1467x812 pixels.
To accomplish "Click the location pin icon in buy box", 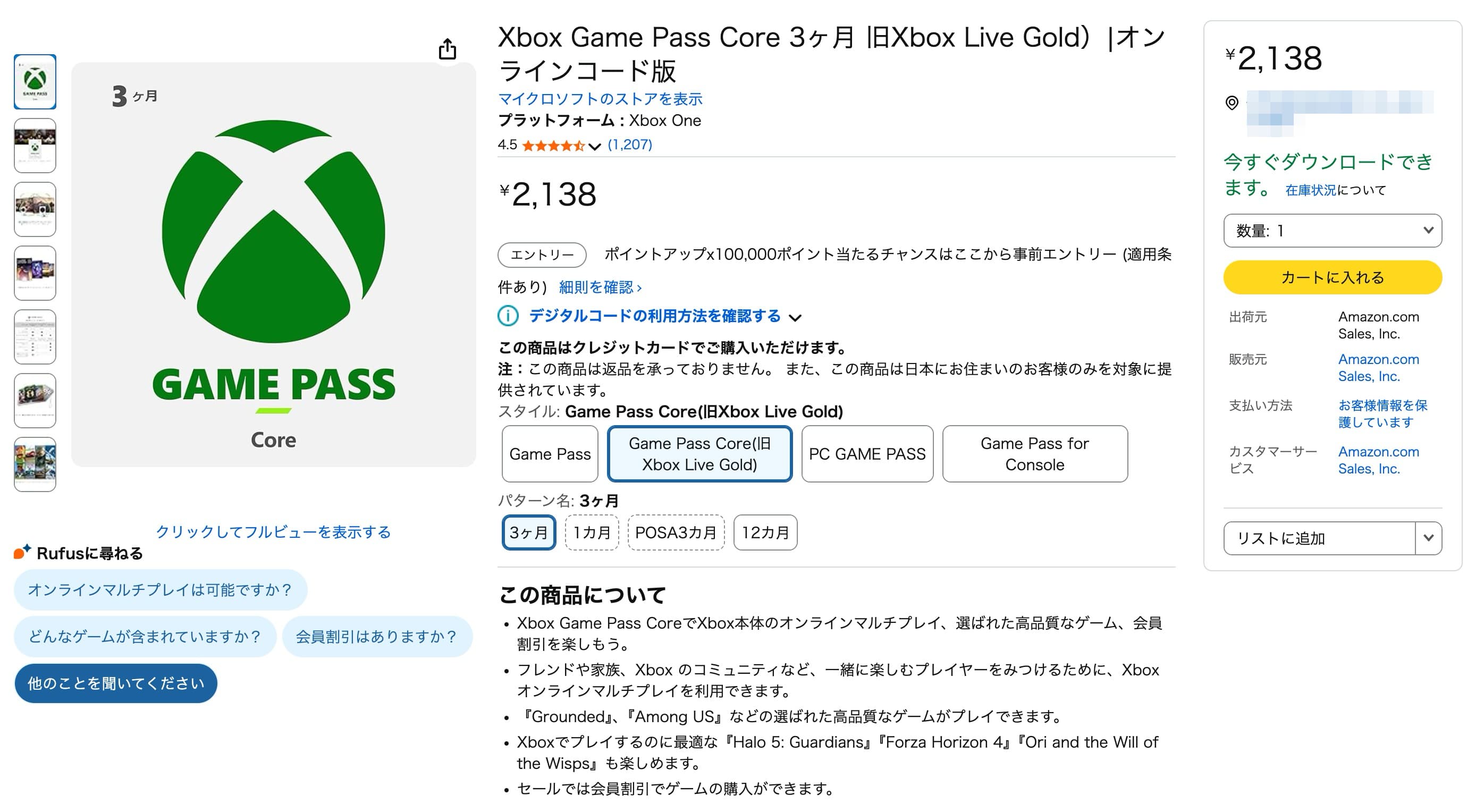I will click(x=1231, y=103).
